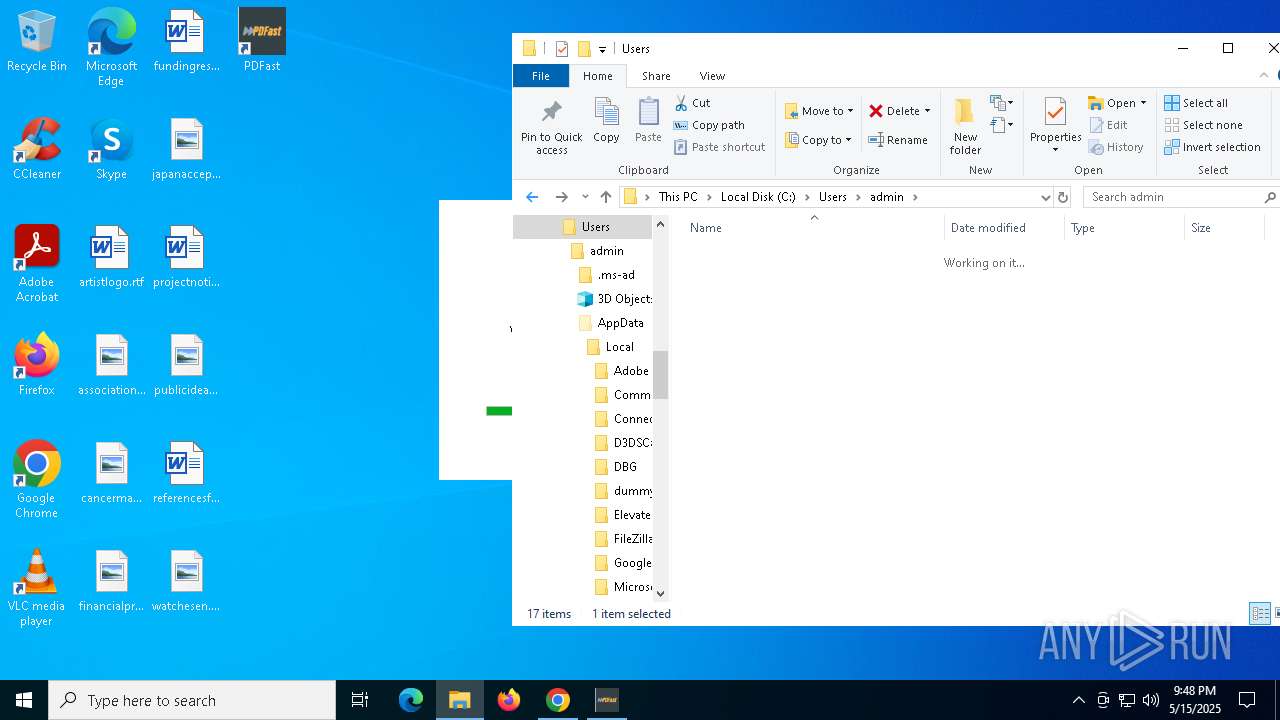Click Select none

point(1203,125)
